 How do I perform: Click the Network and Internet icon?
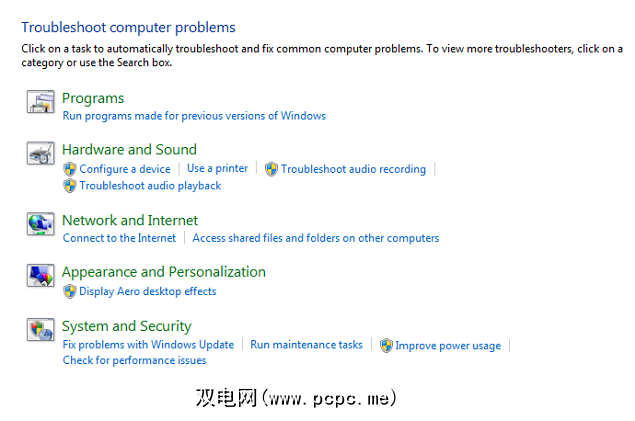[x=40, y=224]
